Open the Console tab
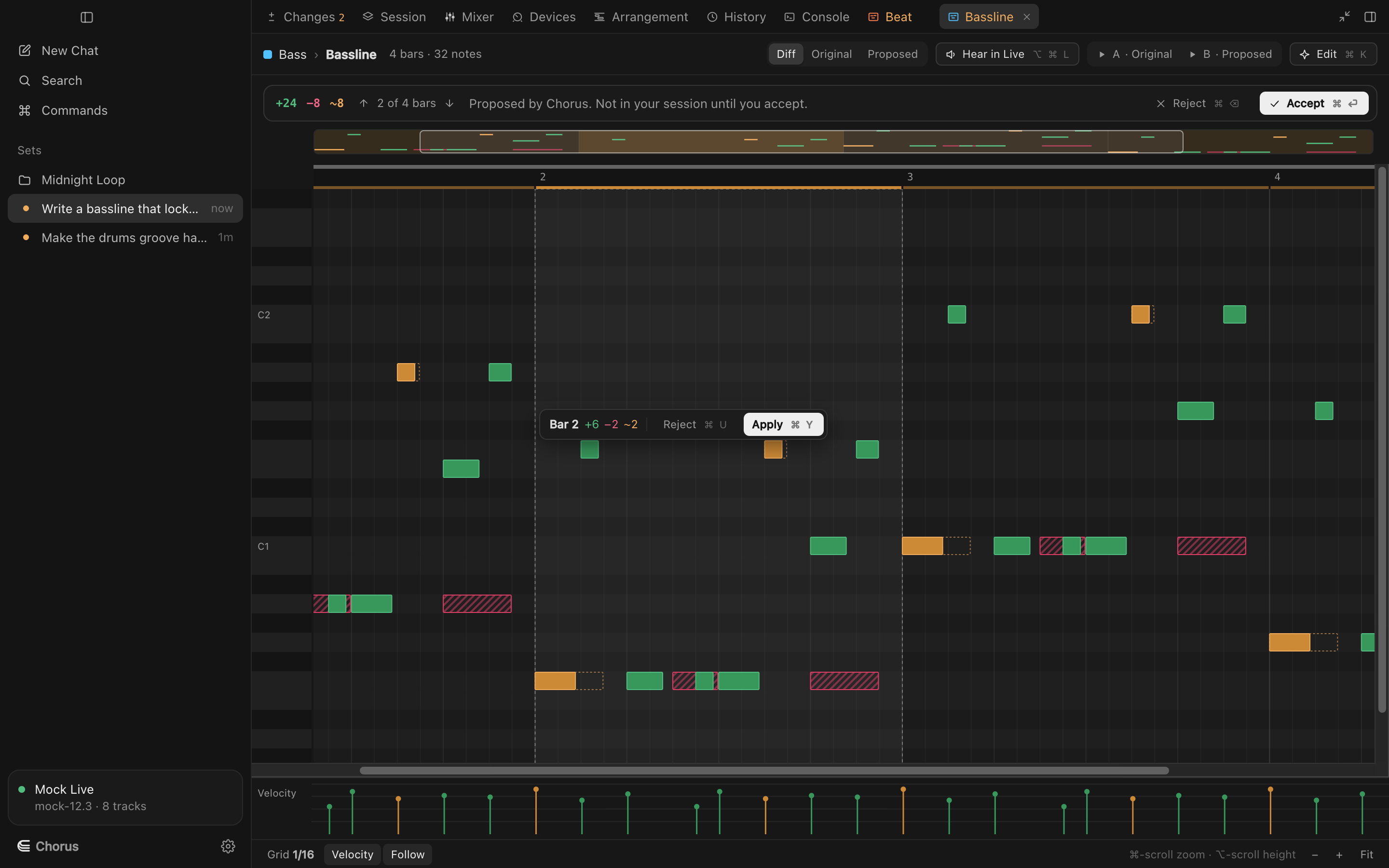This screenshot has width=1389, height=868. tap(817, 17)
